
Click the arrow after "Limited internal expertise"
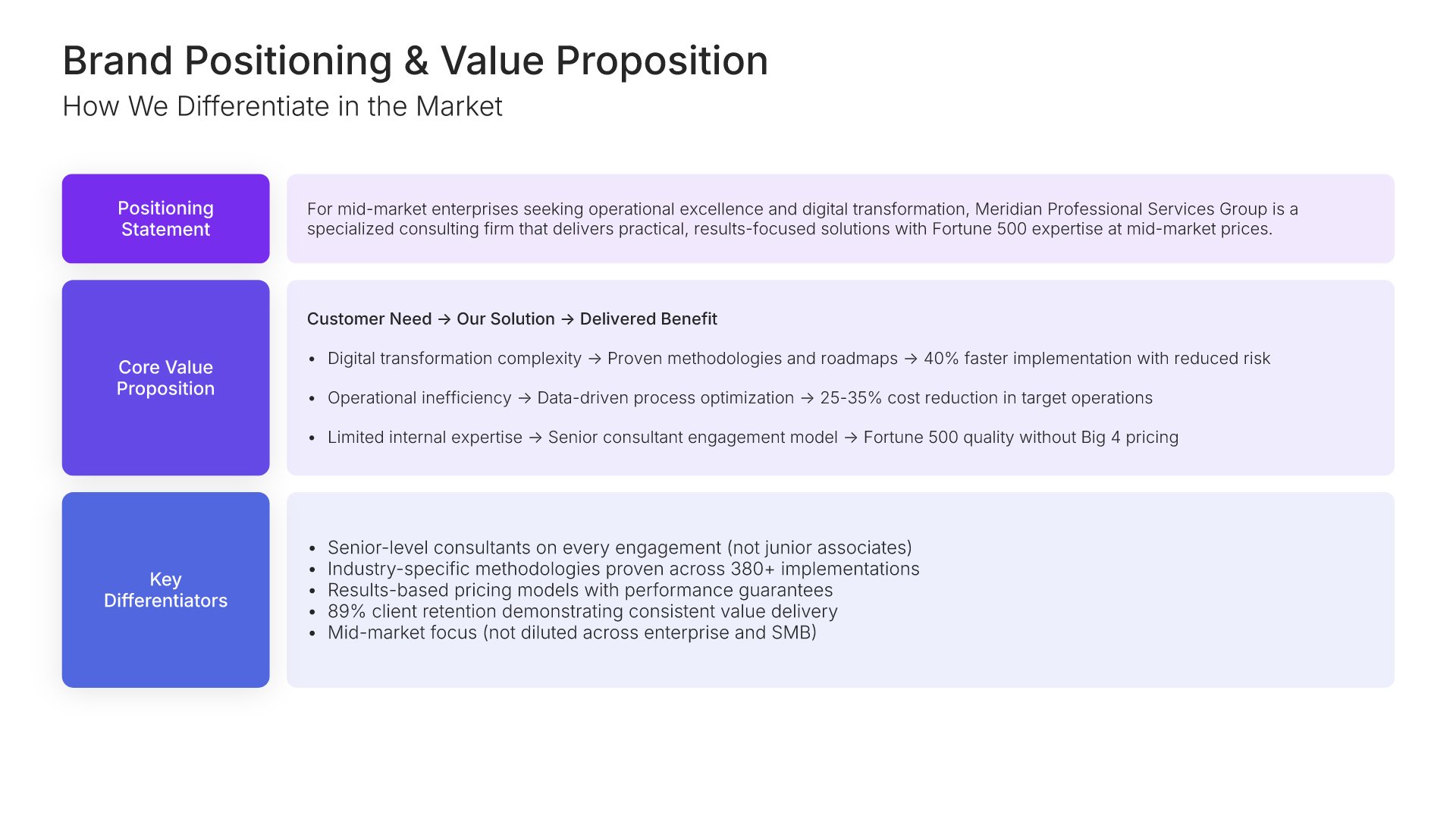(x=535, y=438)
